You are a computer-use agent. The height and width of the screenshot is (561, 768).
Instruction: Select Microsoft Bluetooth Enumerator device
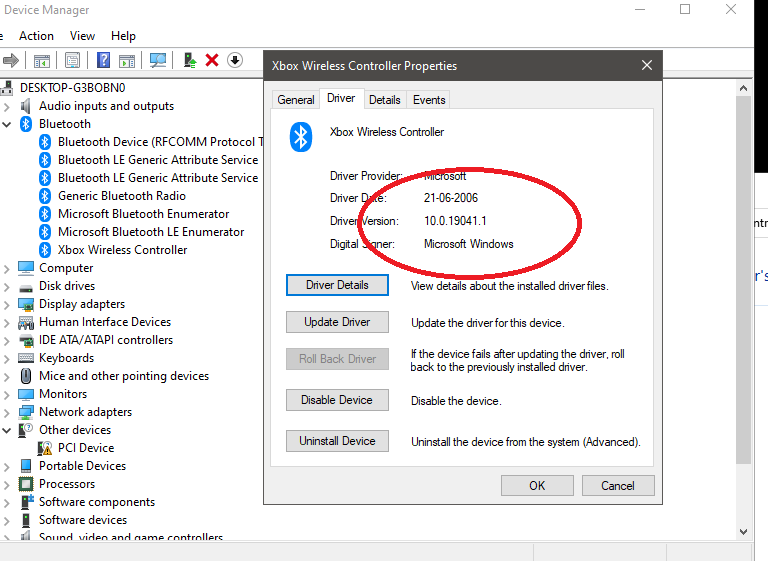point(144,214)
